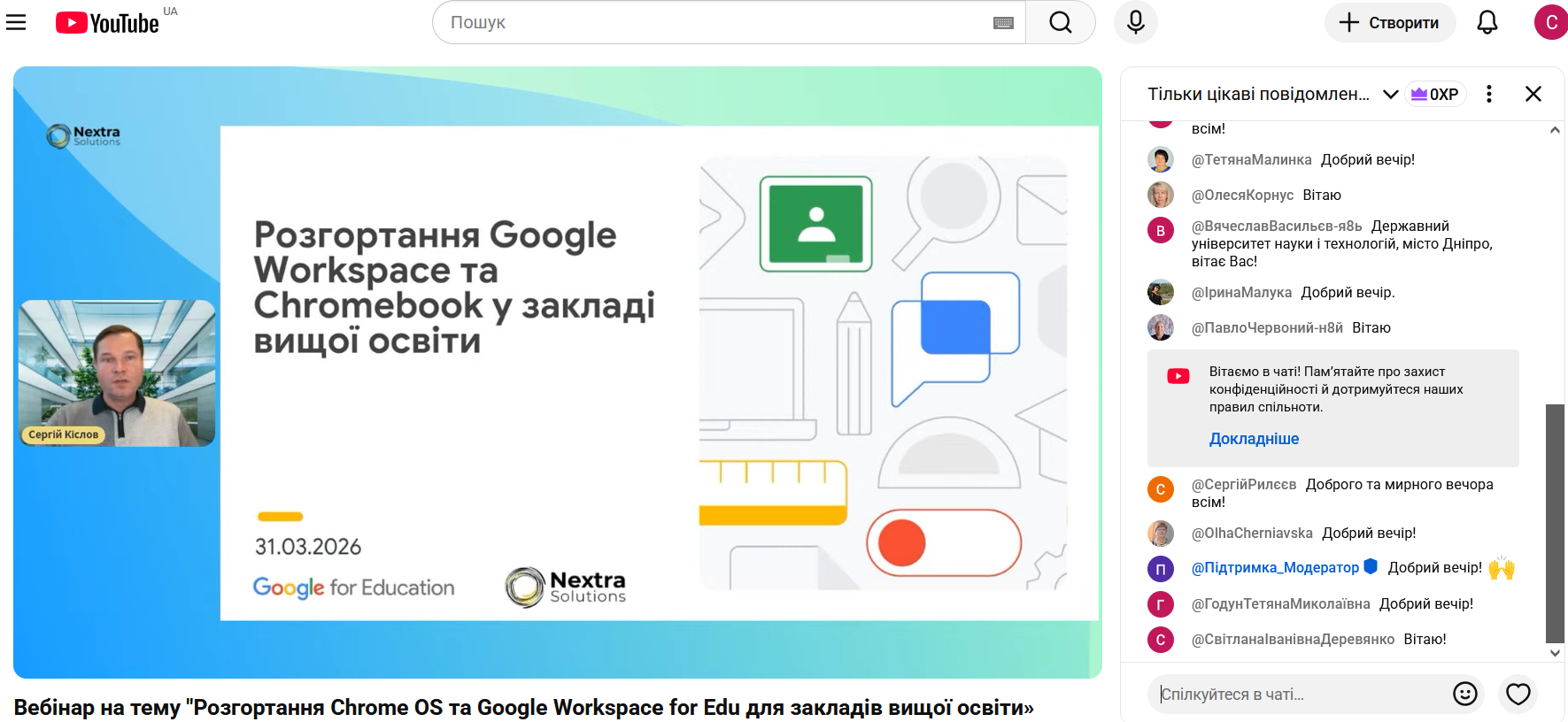This screenshot has height=722, width=1568.
Task: Click the video title below player
Action: tap(524, 708)
